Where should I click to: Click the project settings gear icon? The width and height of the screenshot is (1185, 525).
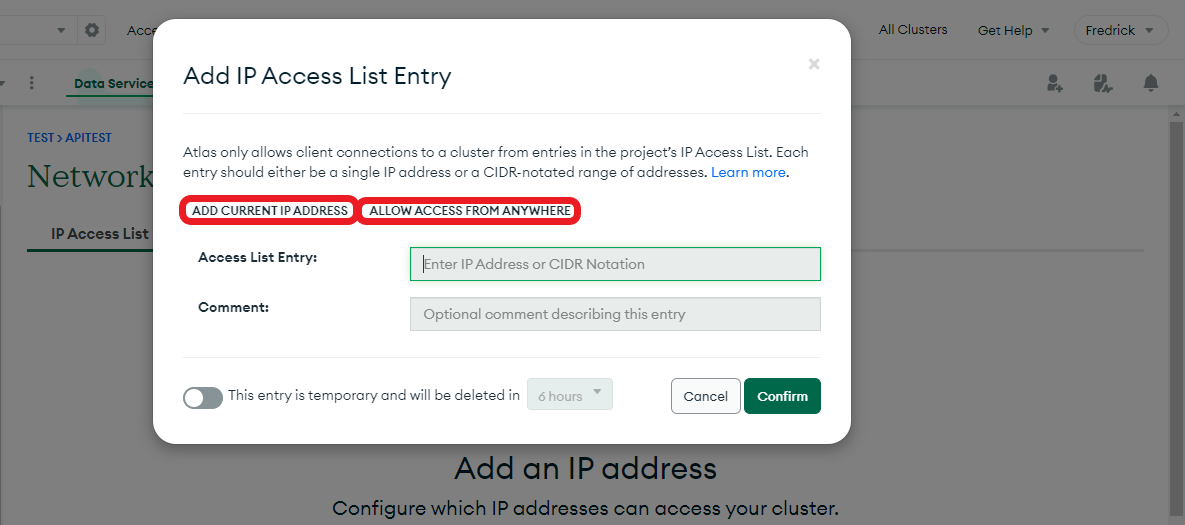[x=92, y=30]
